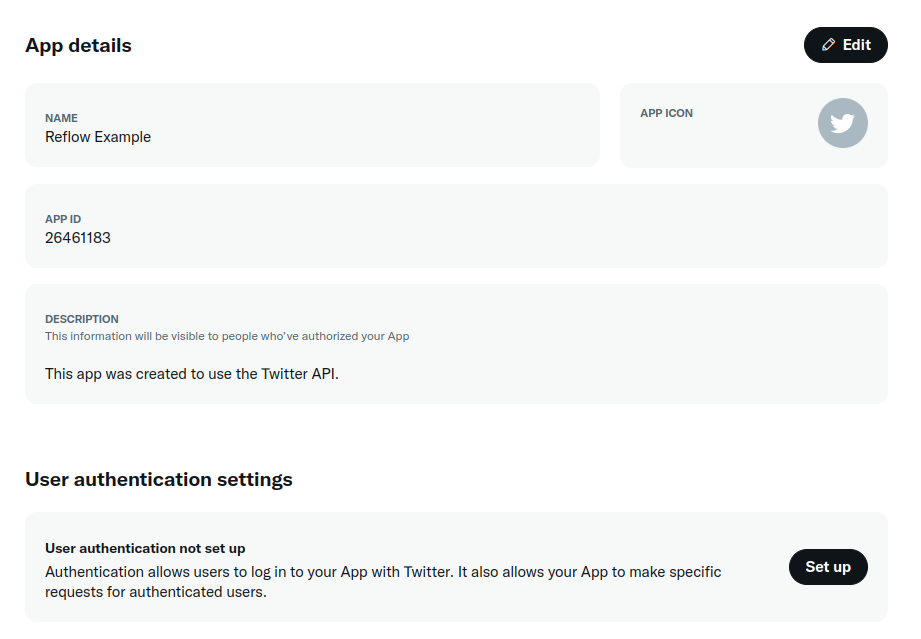The width and height of the screenshot is (921, 639).
Task: Click the App ID number 26461183
Action: 78,238
